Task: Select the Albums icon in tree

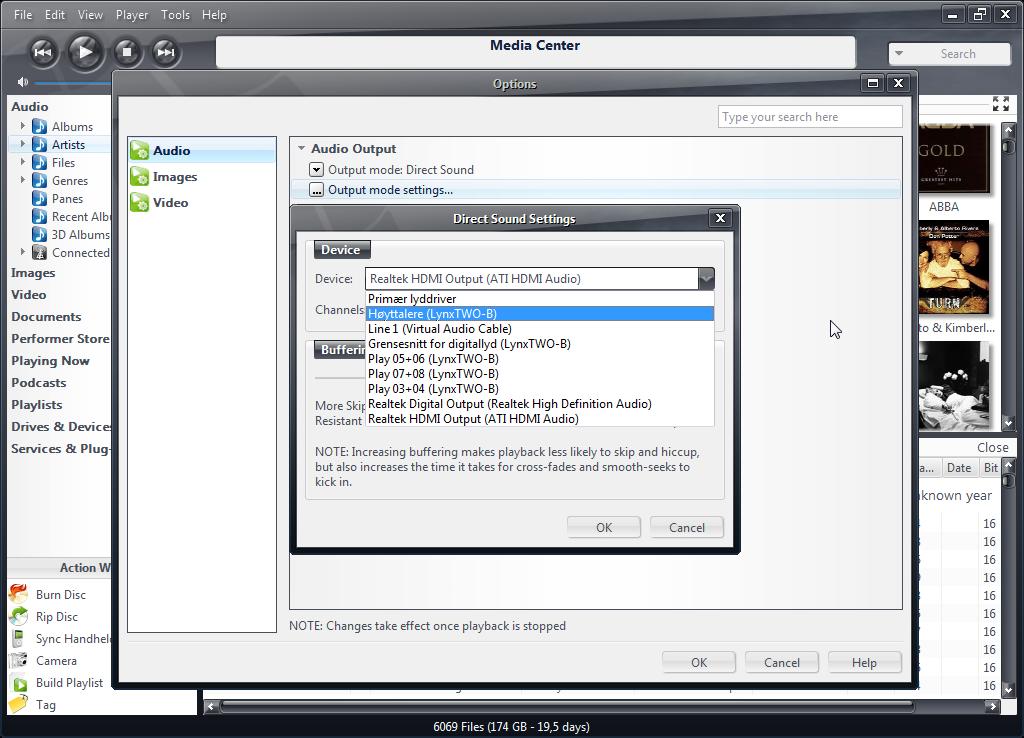Action: (40, 126)
